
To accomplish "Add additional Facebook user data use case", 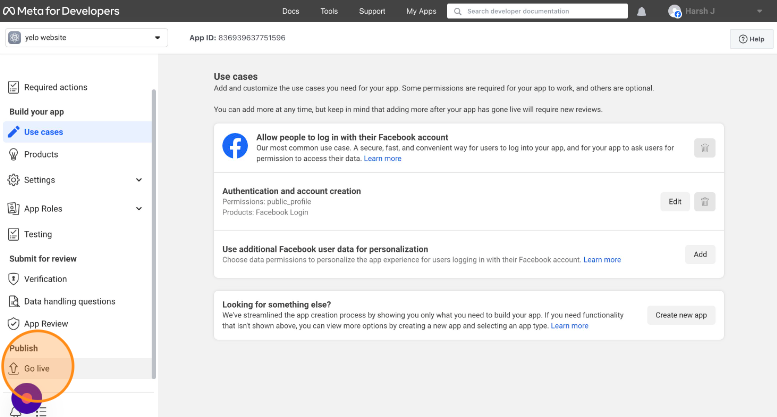I will [x=700, y=255].
